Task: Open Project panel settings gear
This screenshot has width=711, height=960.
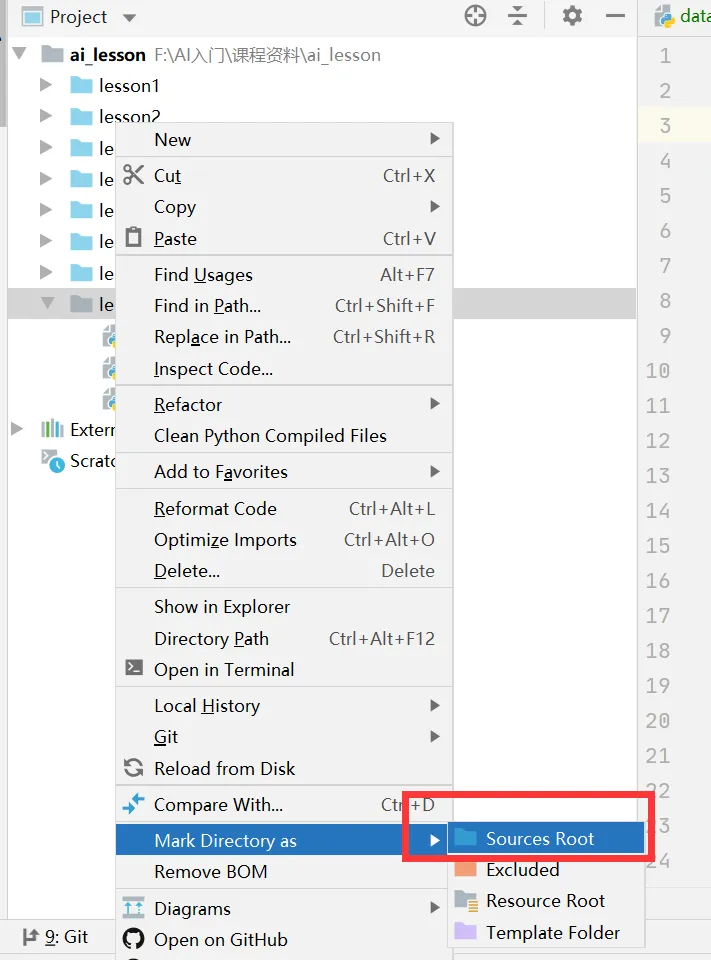Action: tap(572, 16)
